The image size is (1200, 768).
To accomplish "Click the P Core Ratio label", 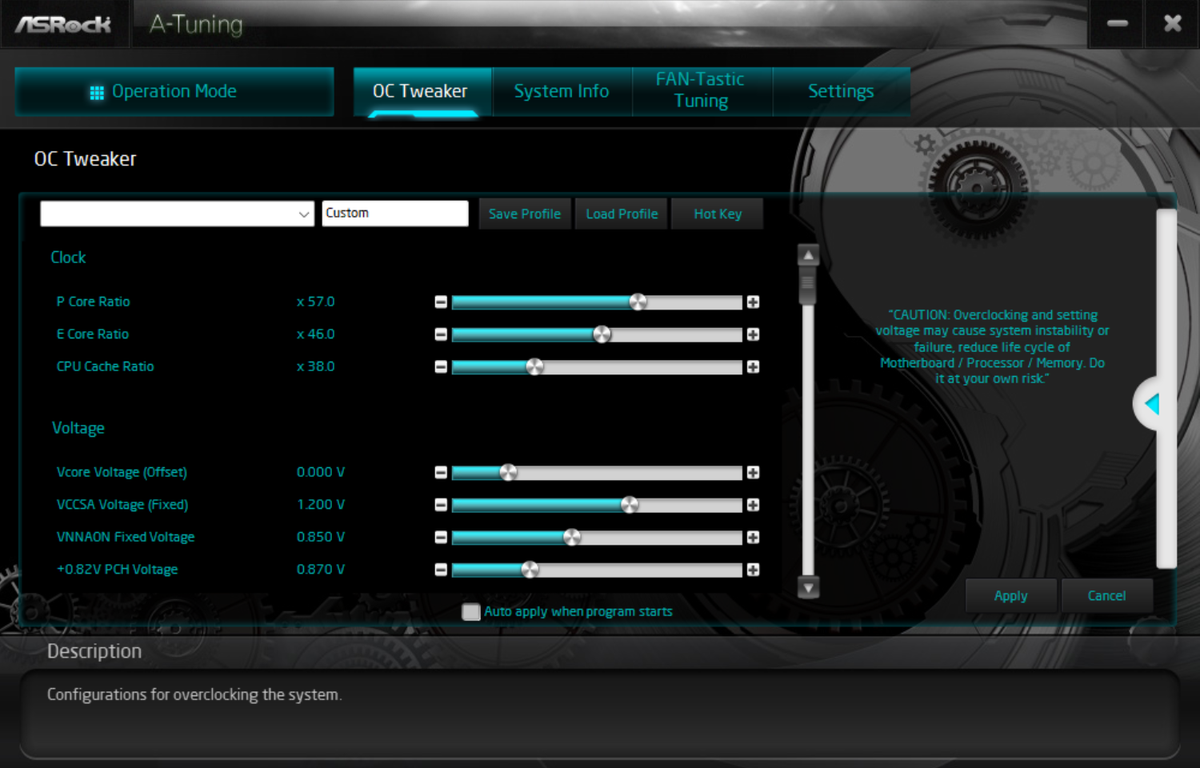I will [x=93, y=302].
